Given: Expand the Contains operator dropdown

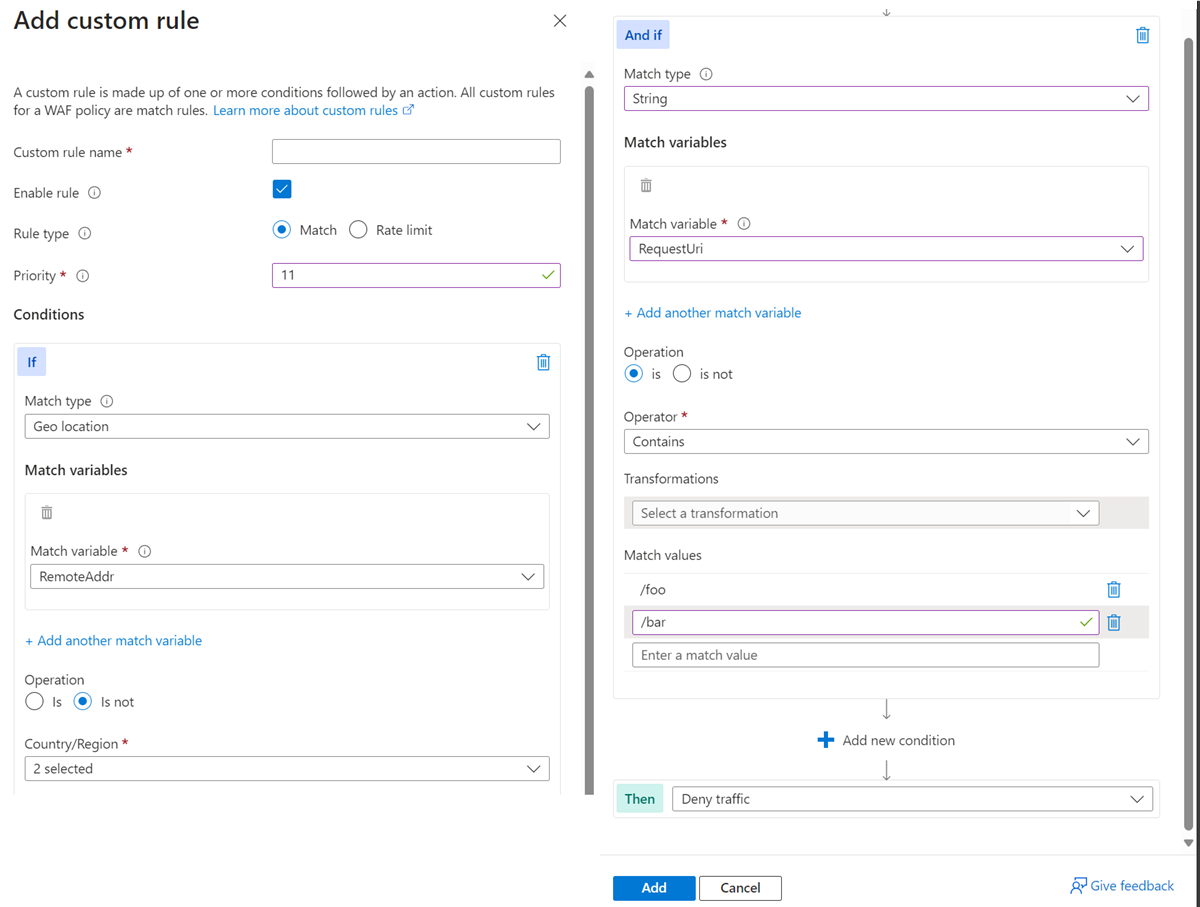Looking at the screenshot, I should click(x=886, y=442).
